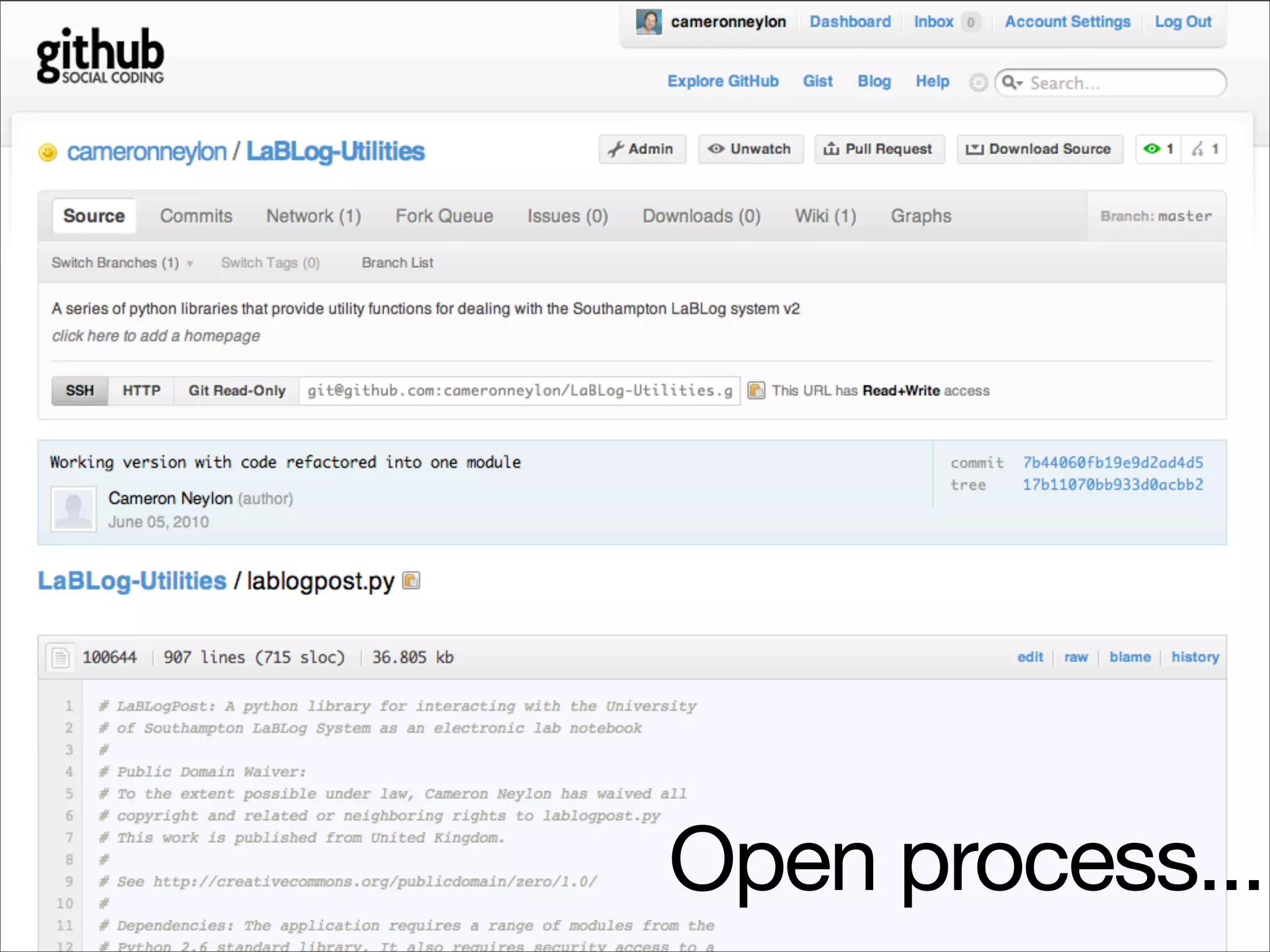The height and width of the screenshot is (952, 1270).
Task: Click line number 9 in the code view
Action: 69,881
